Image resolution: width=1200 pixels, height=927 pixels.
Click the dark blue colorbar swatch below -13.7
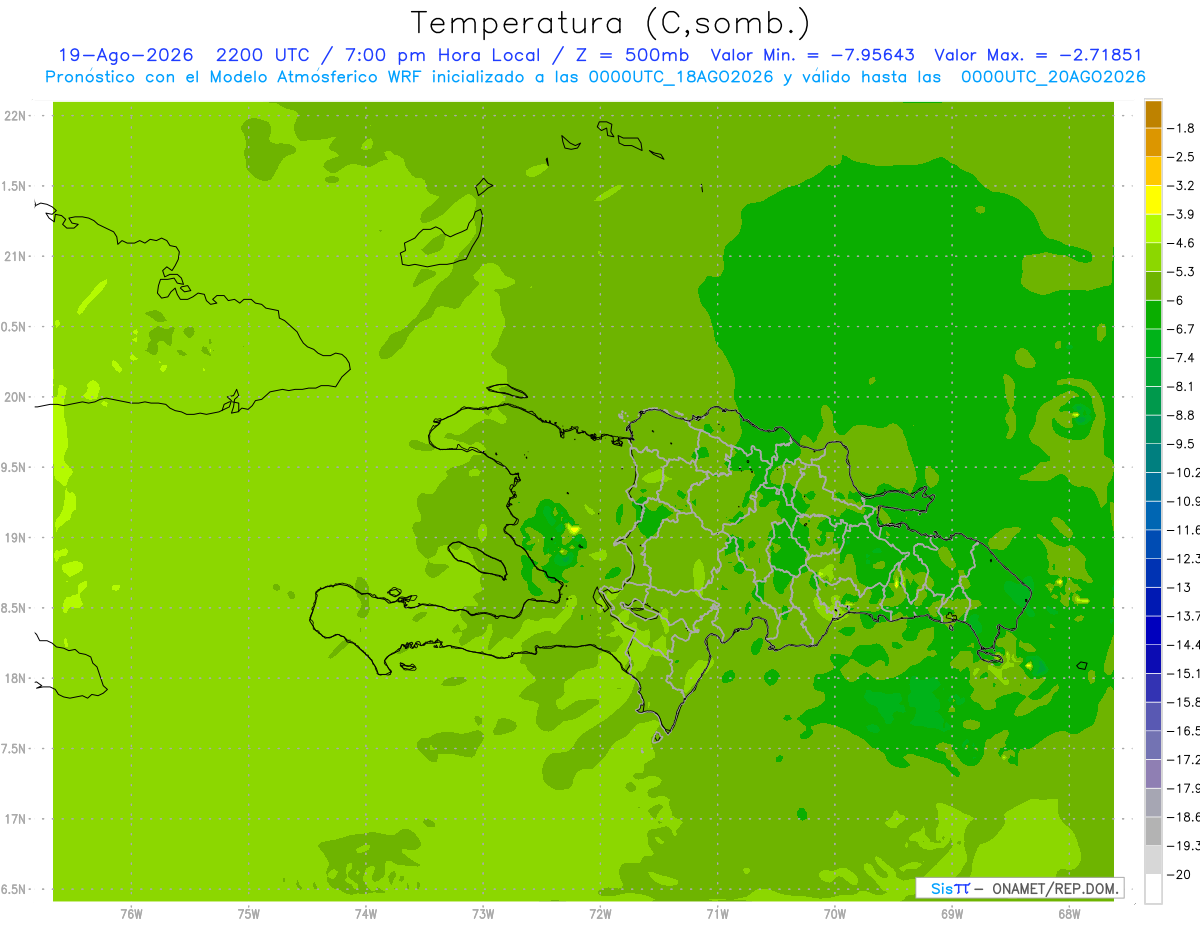pyautogui.click(x=1153, y=630)
